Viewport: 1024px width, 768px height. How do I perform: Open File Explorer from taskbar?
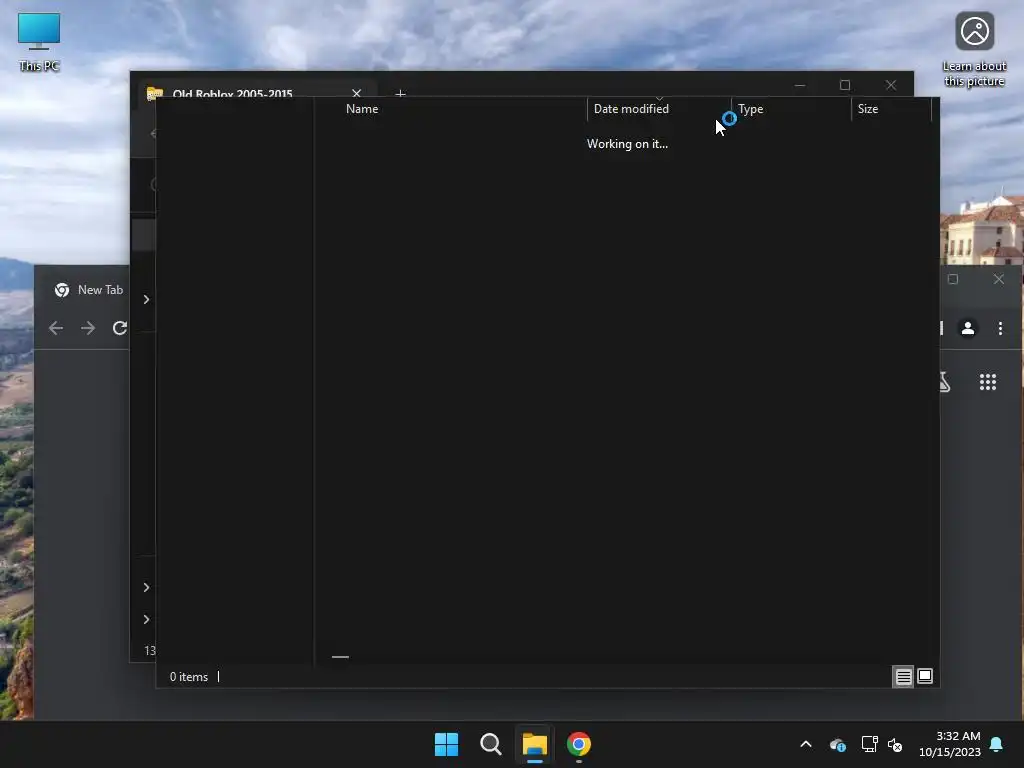(534, 744)
